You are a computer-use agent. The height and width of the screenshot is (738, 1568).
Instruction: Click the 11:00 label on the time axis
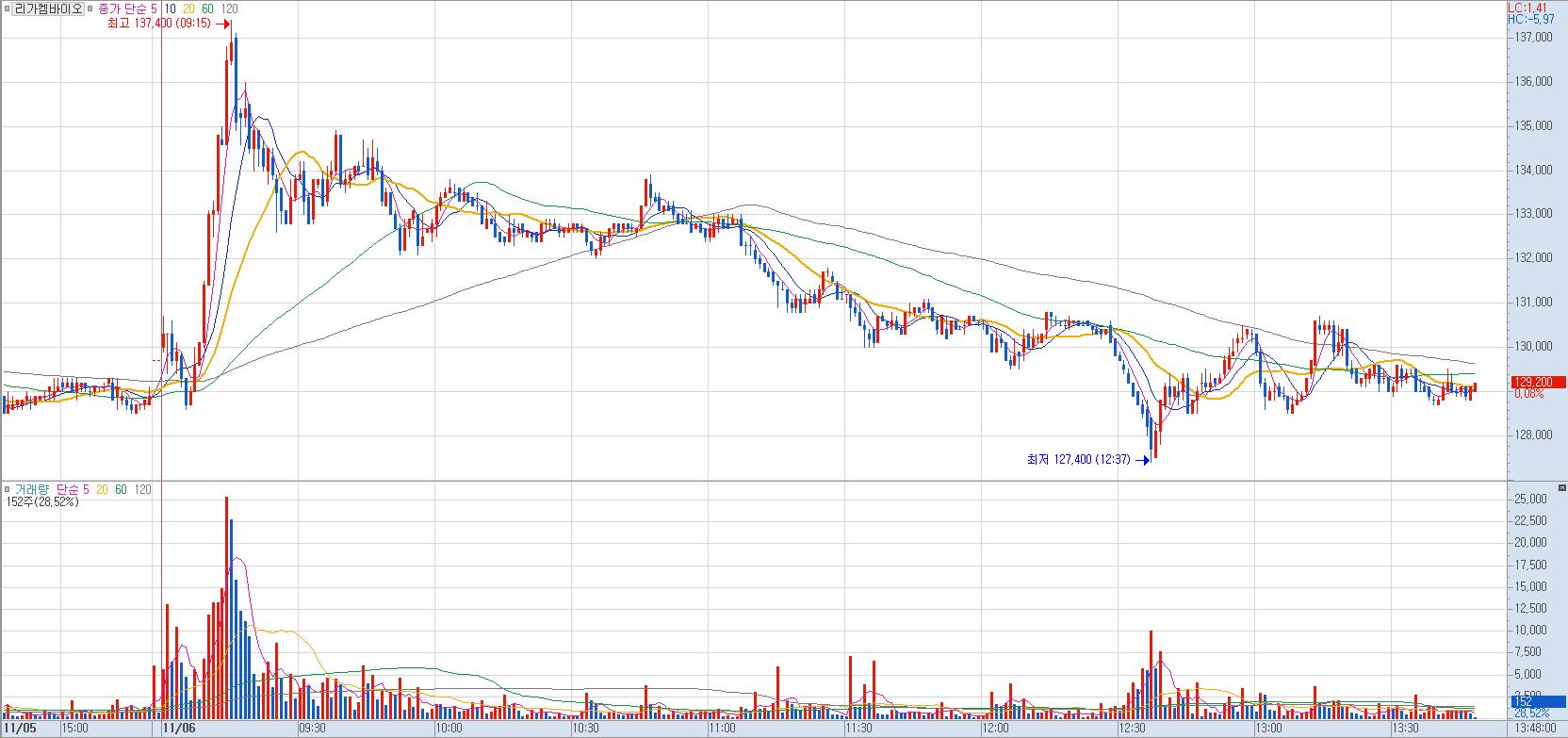[722, 728]
